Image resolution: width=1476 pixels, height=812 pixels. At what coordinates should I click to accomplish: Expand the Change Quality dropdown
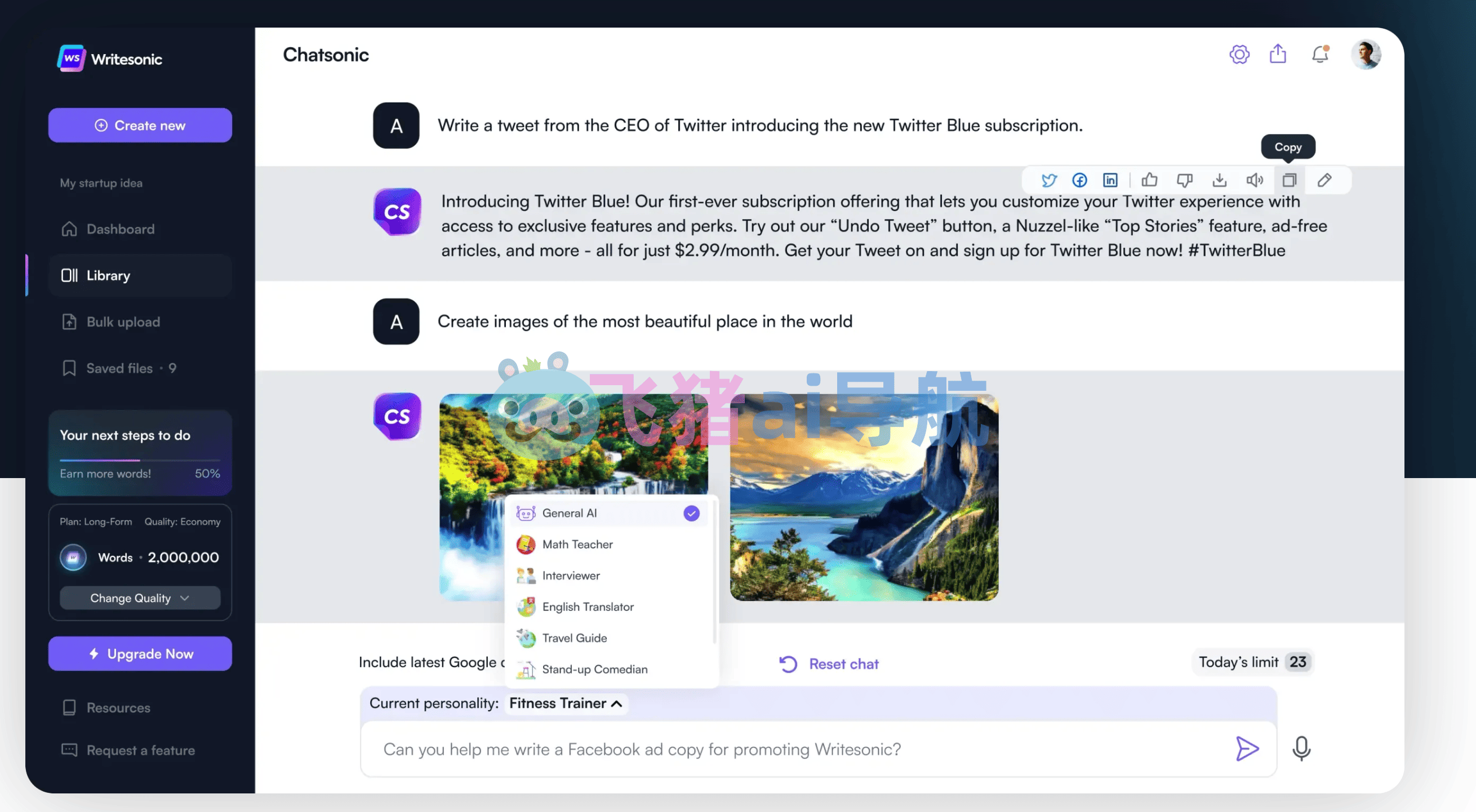coord(140,598)
